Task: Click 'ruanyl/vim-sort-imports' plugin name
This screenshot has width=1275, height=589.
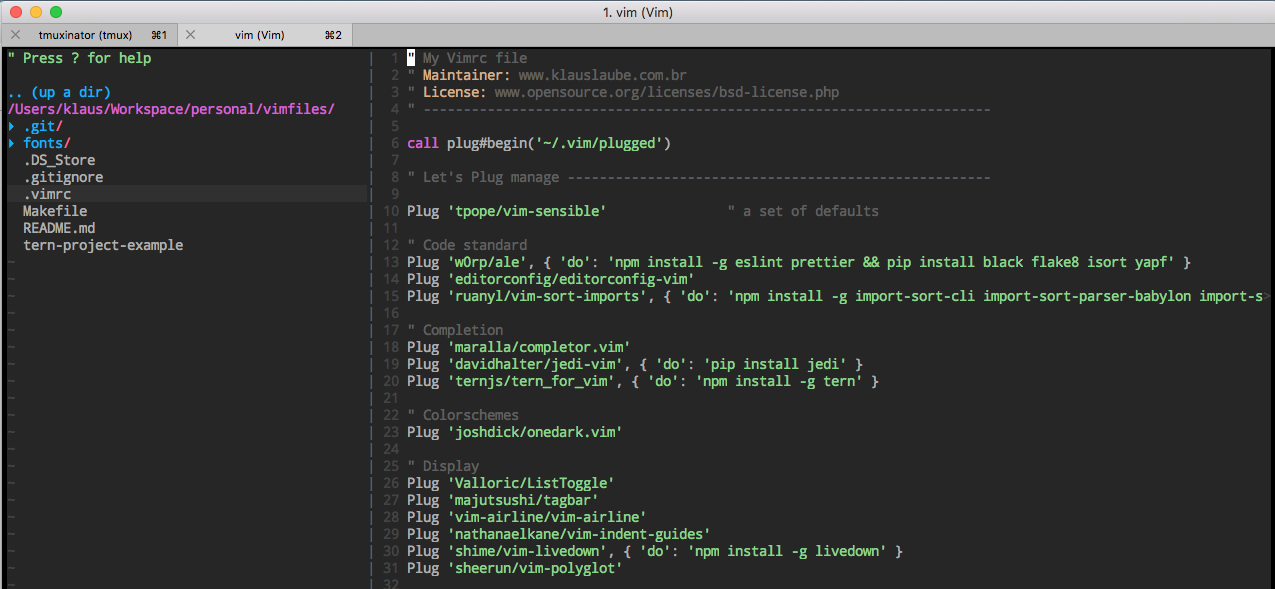Action: [547, 296]
